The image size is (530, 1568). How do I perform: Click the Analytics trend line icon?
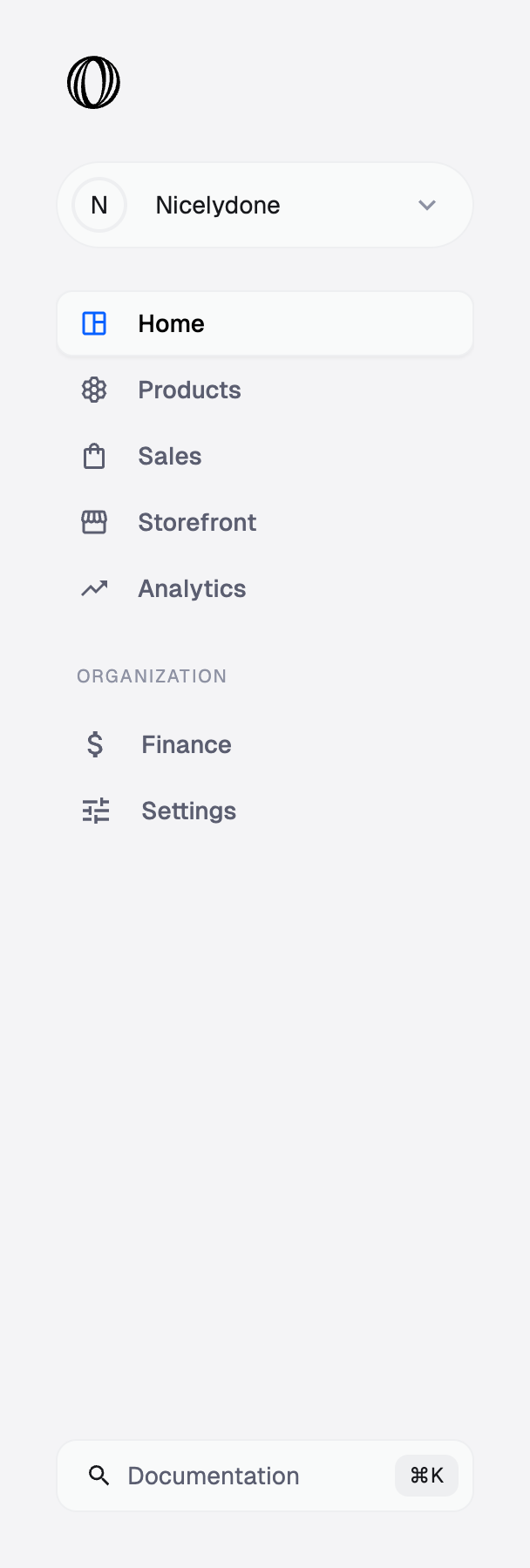click(x=93, y=588)
